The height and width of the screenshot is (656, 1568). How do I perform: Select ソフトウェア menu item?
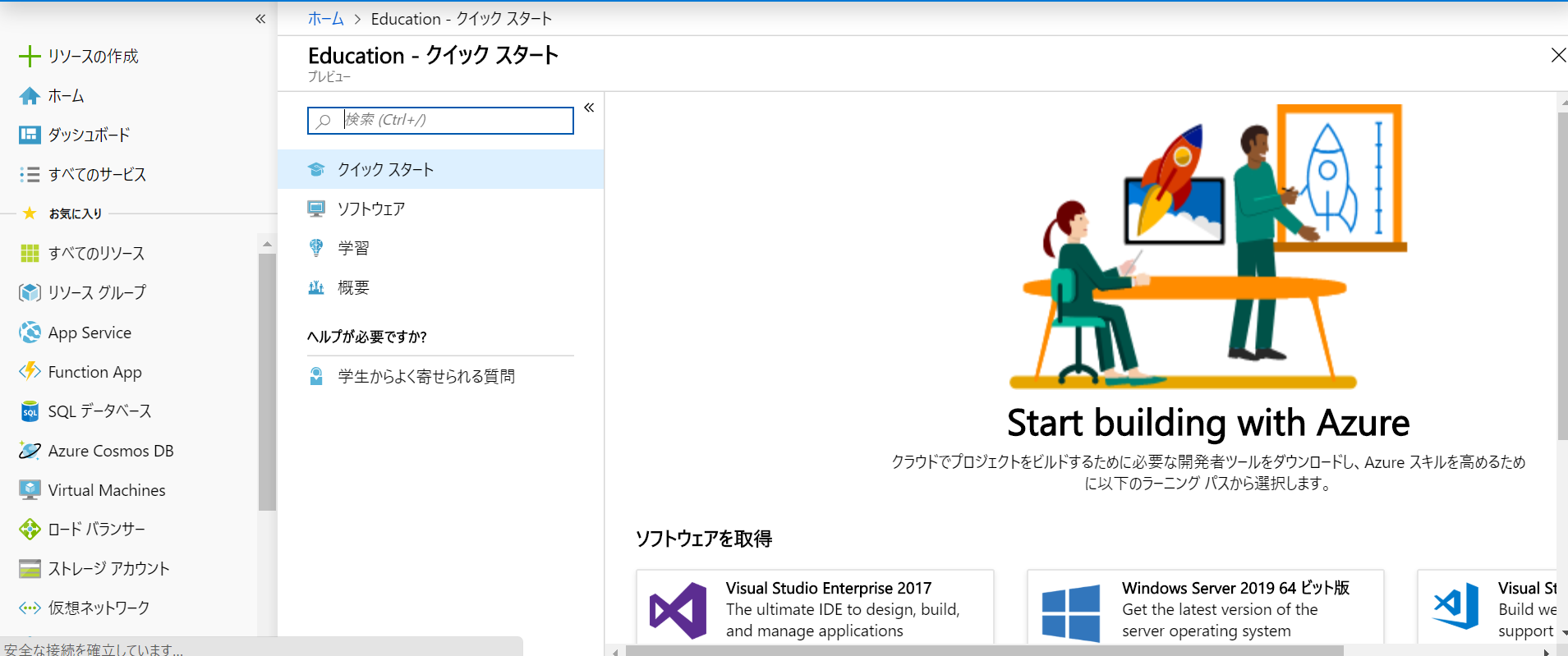coord(441,209)
